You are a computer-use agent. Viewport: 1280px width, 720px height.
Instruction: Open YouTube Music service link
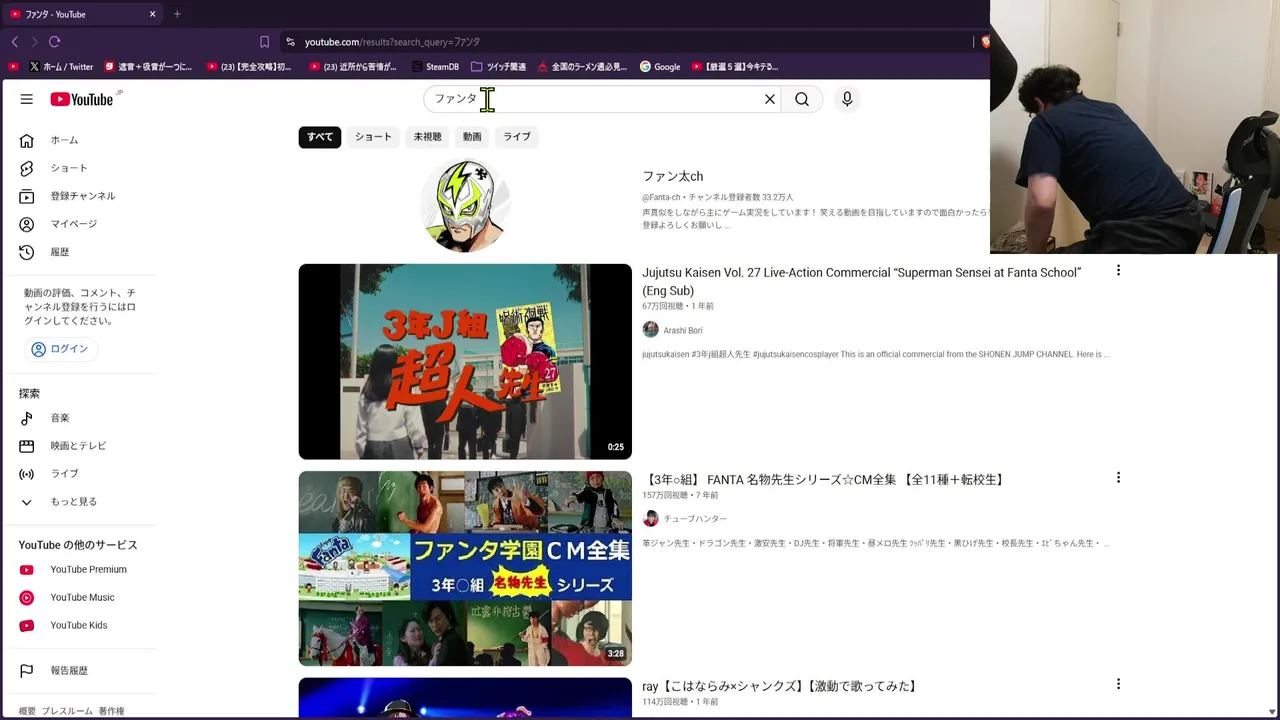pos(82,598)
